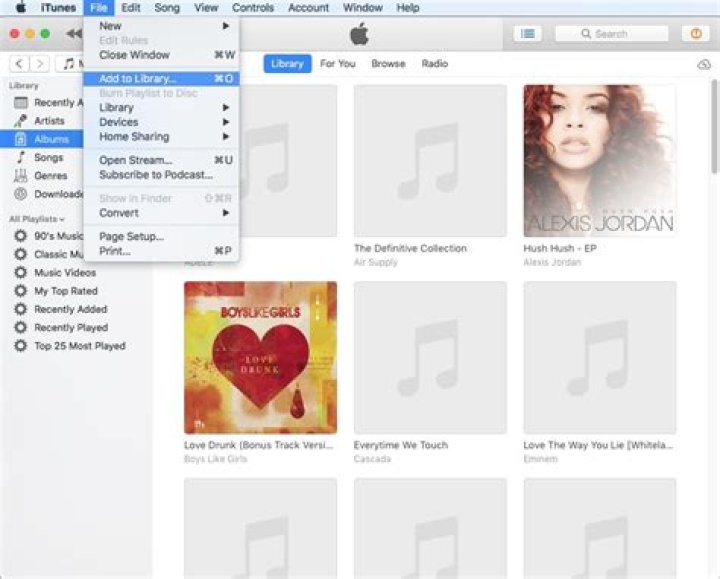The height and width of the screenshot is (579, 720).
Task: Click the list view icon in toolbar
Action: [528, 34]
